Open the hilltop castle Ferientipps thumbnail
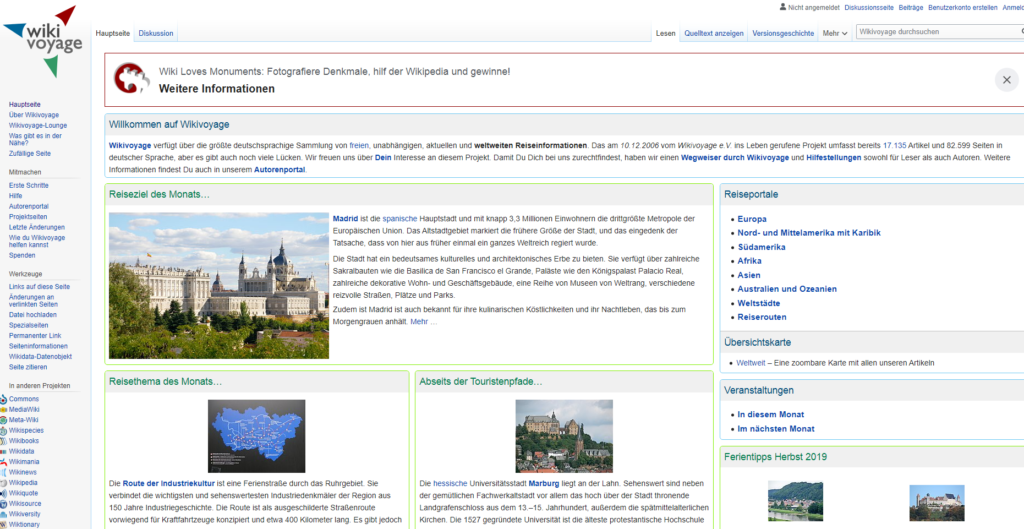This screenshot has width=1024, height=529. 936,503
